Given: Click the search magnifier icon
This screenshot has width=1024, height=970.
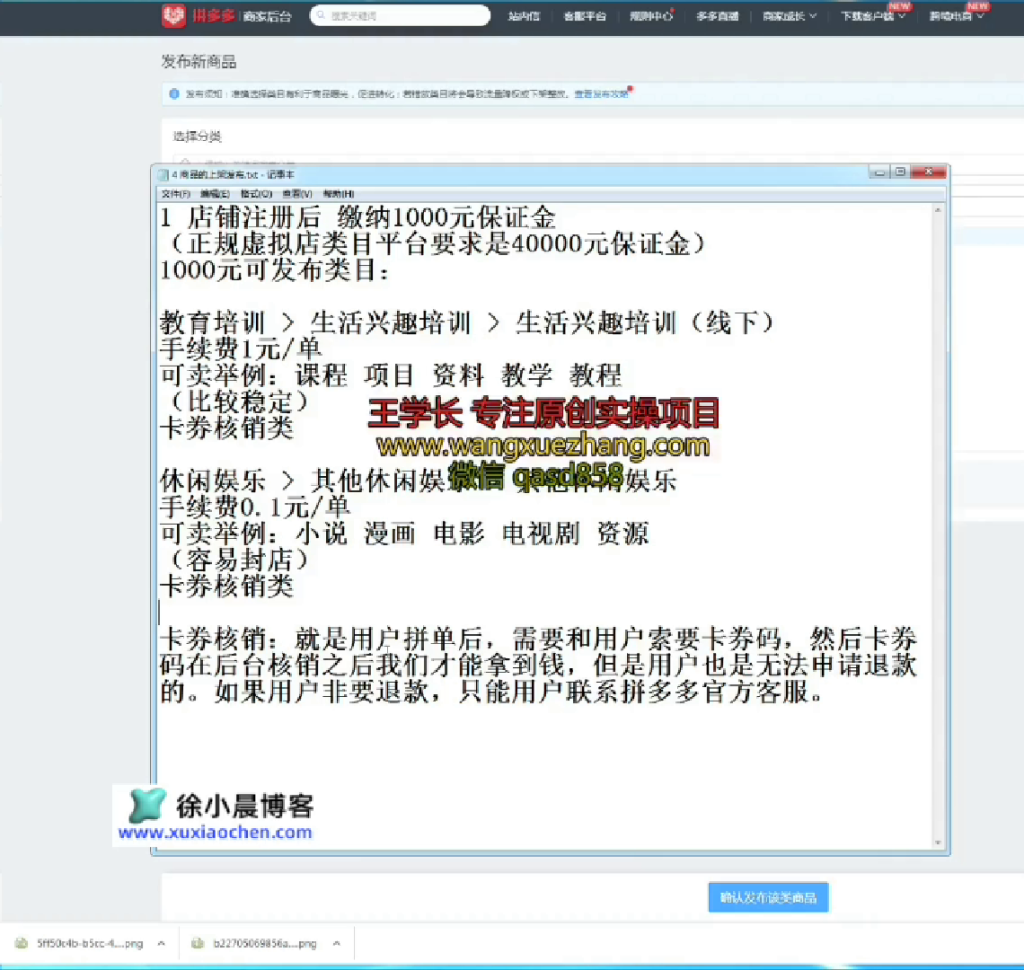Looking at the screenshot, I should click(x=320, y=16).
